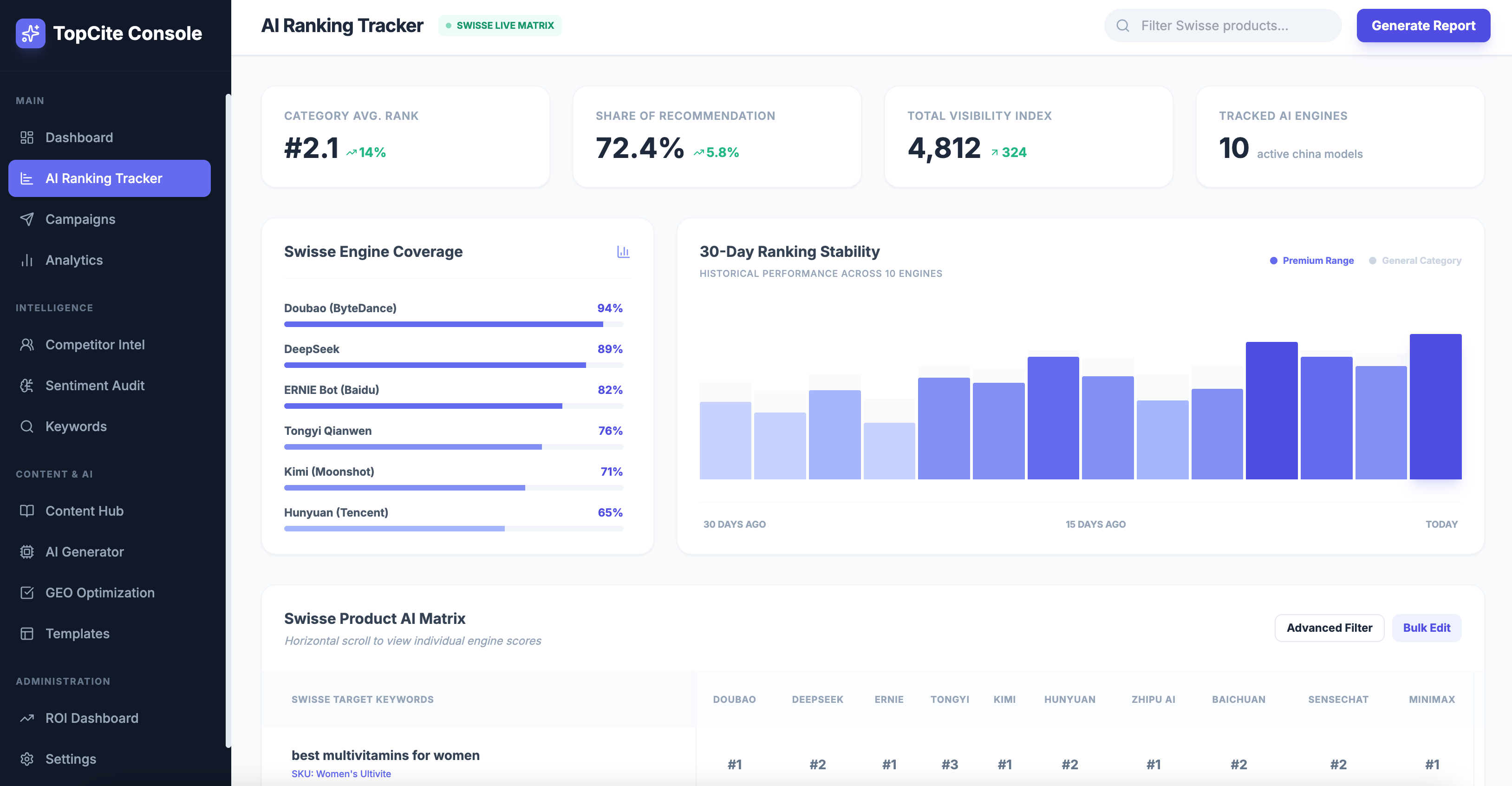Select the Keywords magnifier icon

27,426
